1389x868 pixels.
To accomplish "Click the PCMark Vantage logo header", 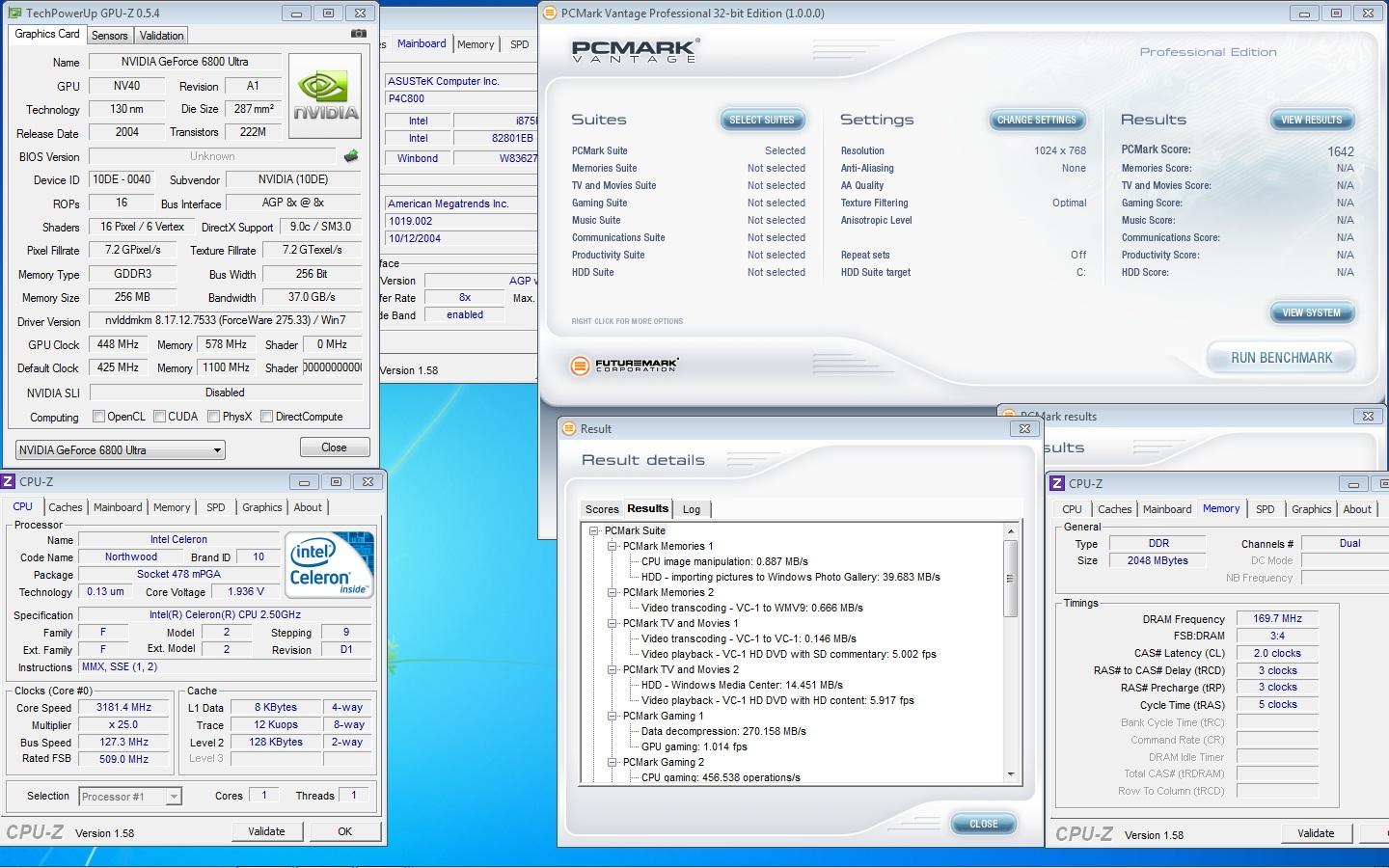I will coord(635,51).
